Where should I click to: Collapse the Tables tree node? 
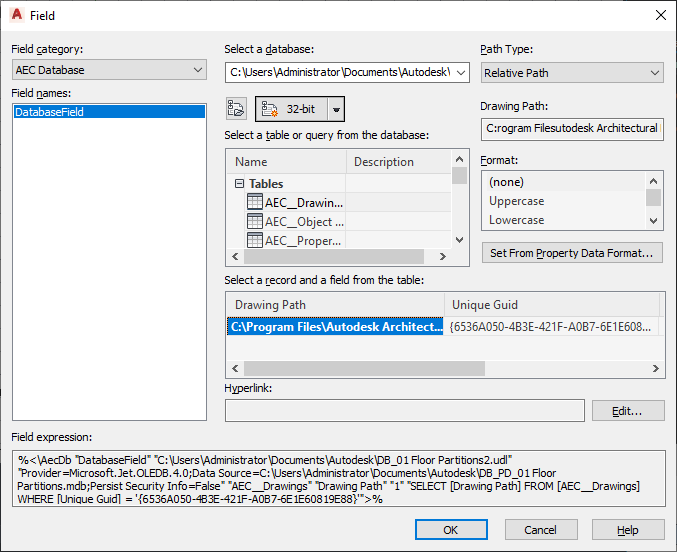[239, 184]
